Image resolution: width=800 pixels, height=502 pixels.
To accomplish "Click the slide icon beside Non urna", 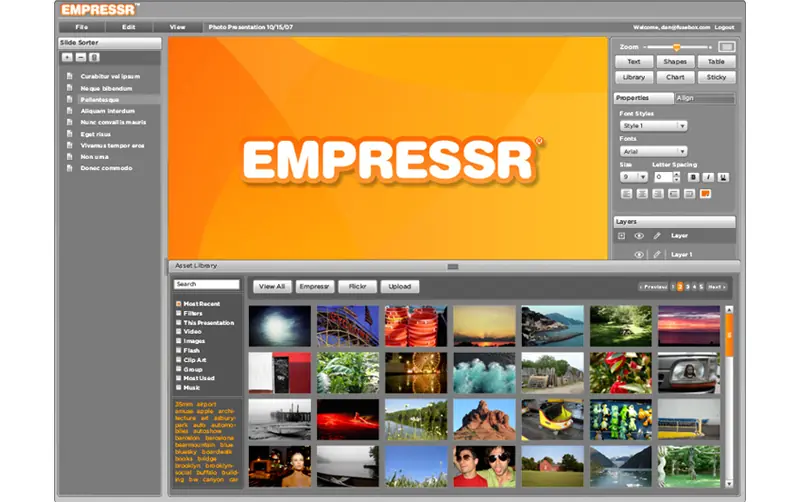I will (69, 157).
